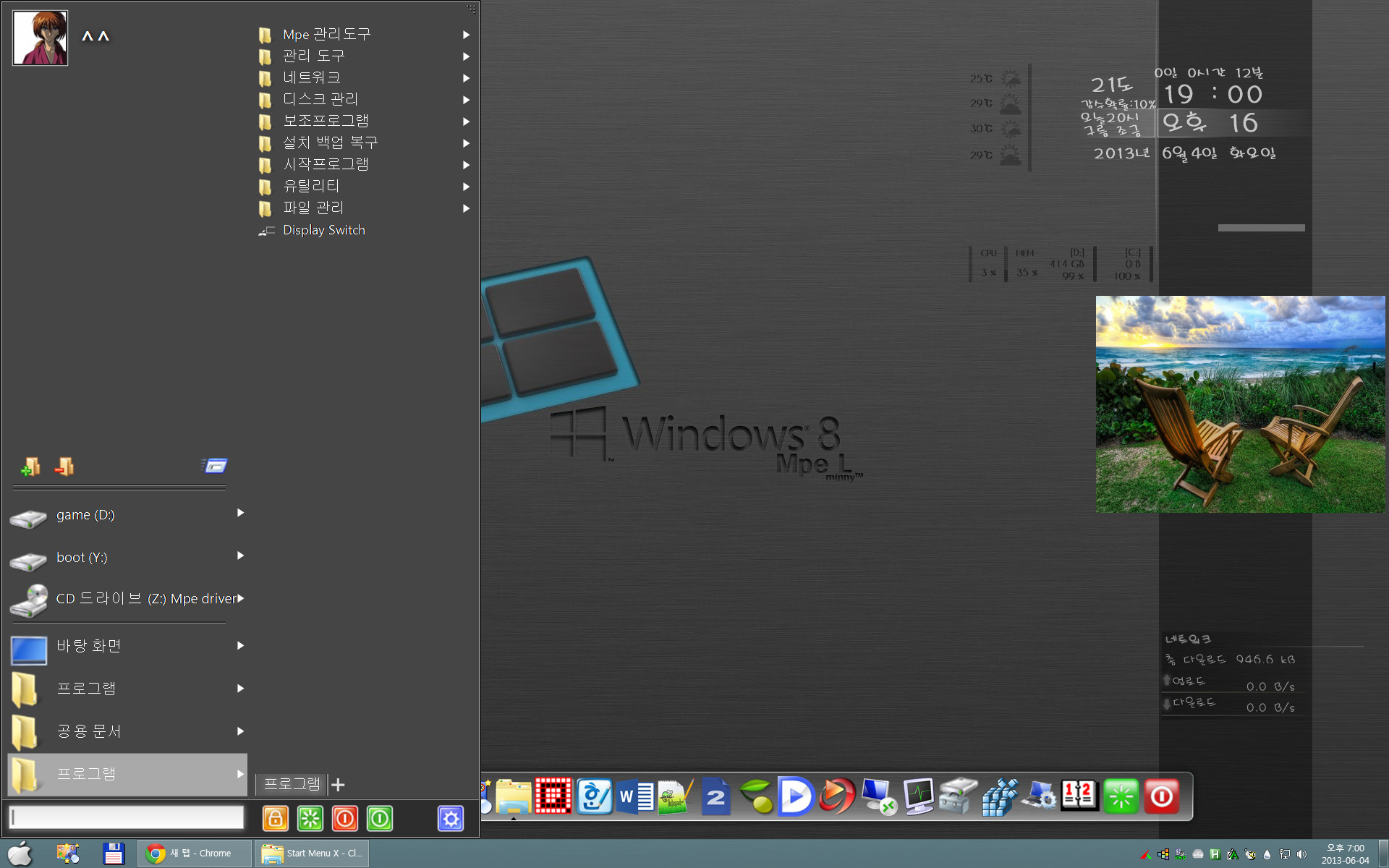
Task: Click the laptop with gear icon in dock
Action: click(x=1040, y=796)
